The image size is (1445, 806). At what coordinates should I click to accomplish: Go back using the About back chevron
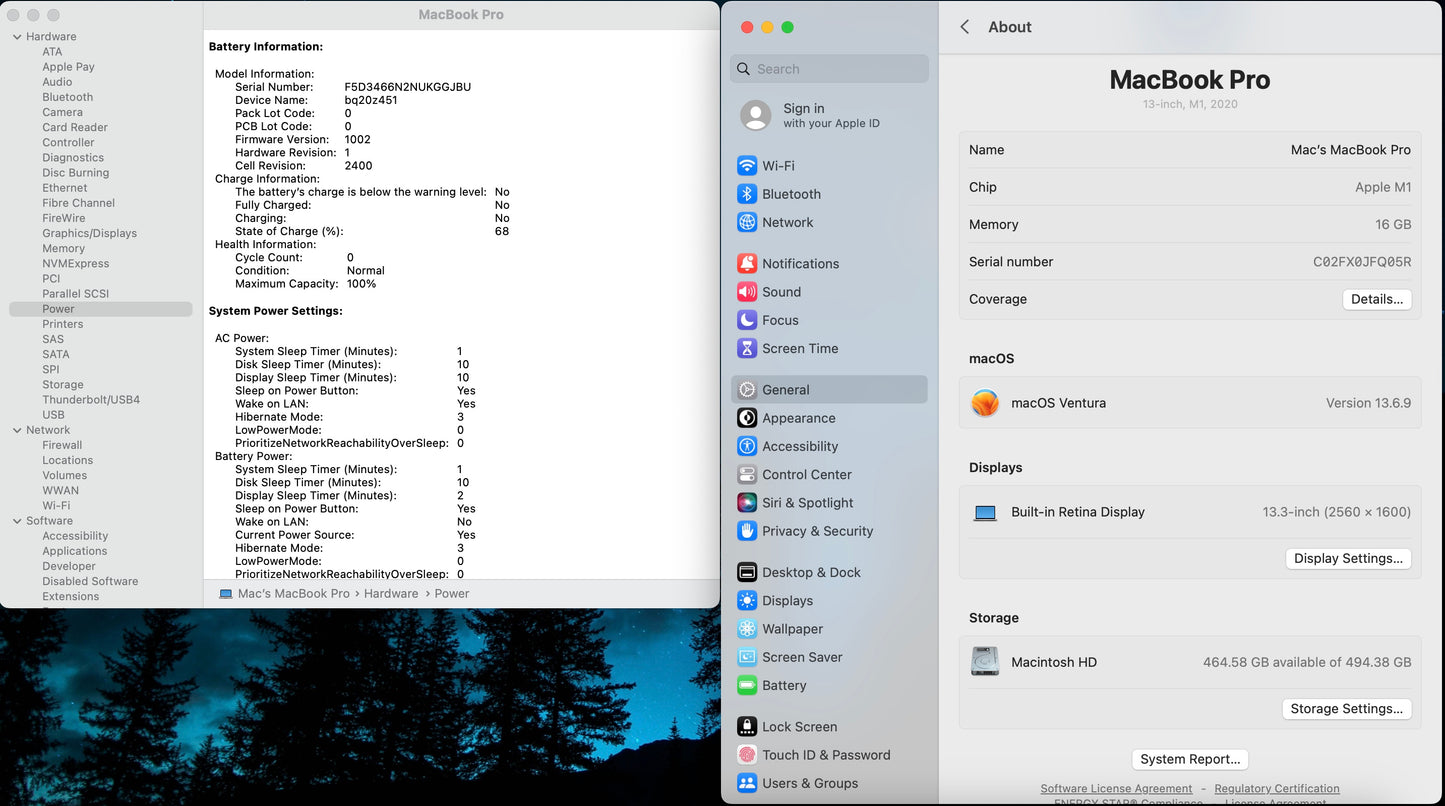pos(965,27)
